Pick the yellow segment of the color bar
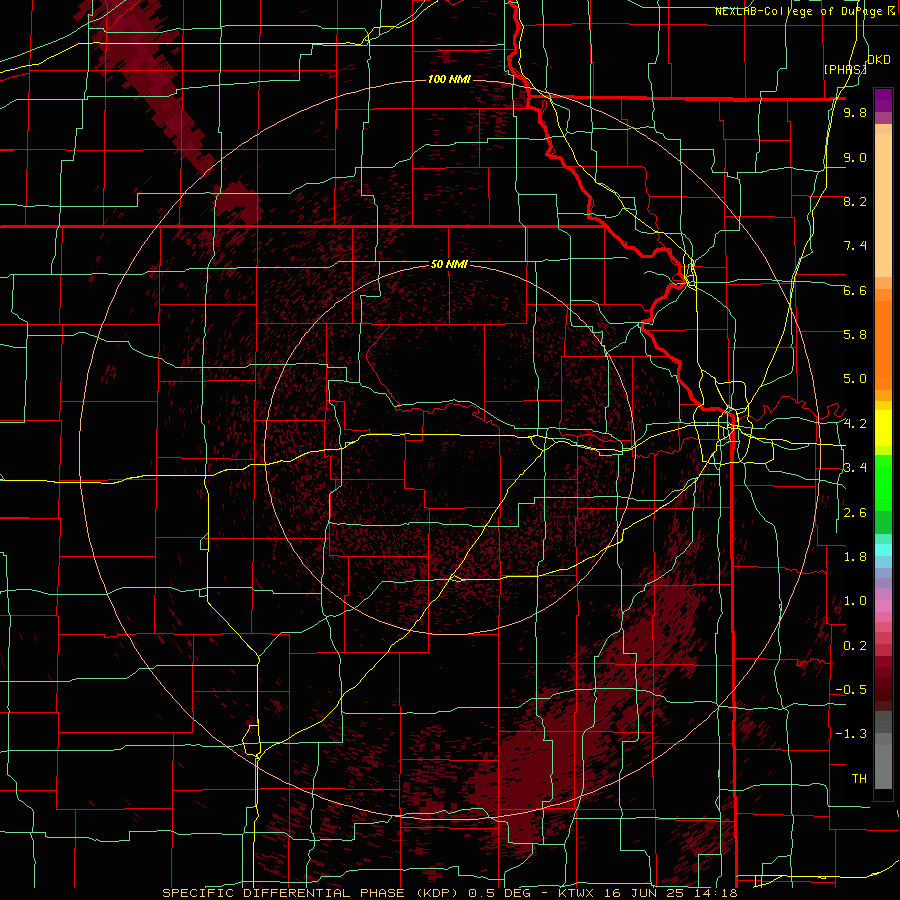 pos(883,428)
